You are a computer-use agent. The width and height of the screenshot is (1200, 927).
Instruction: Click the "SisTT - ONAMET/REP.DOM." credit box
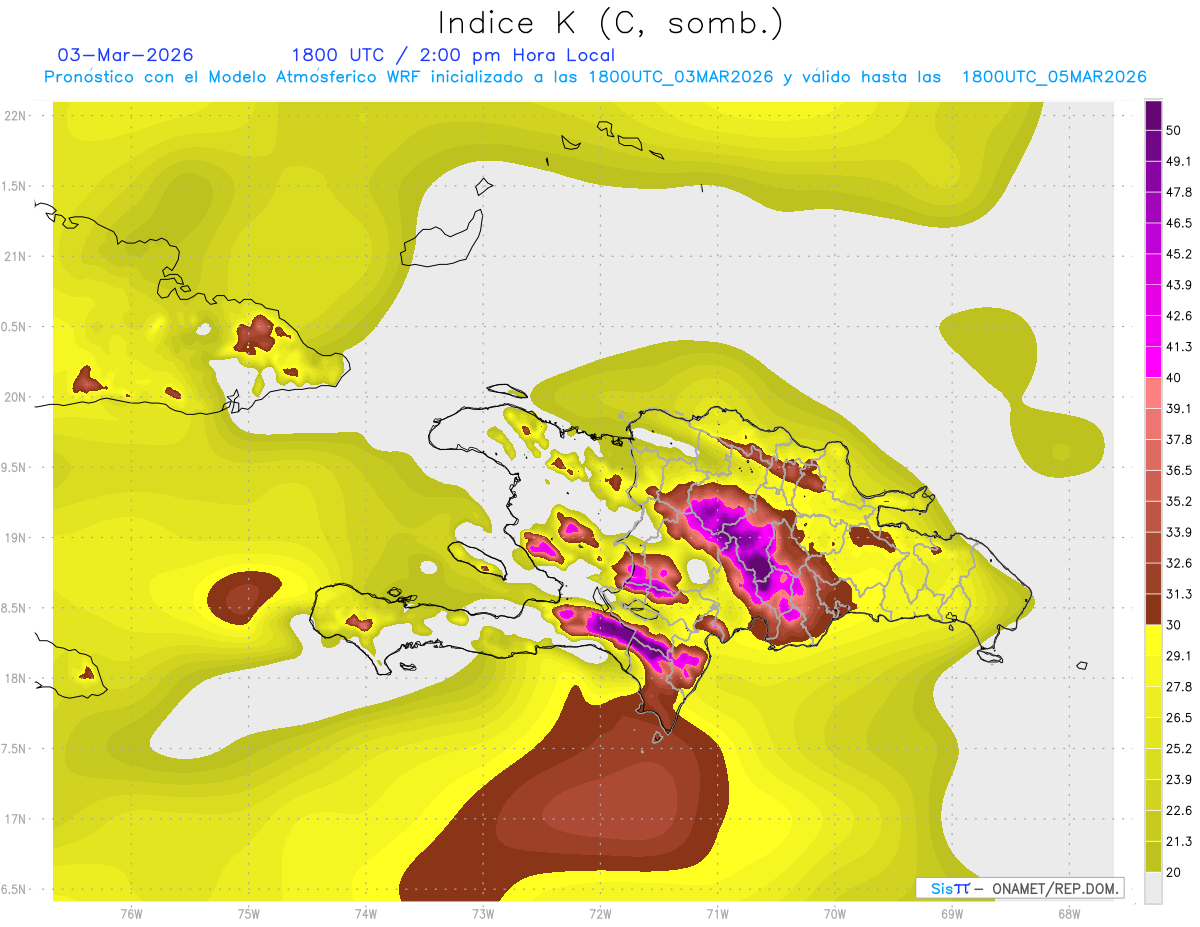1019,888
